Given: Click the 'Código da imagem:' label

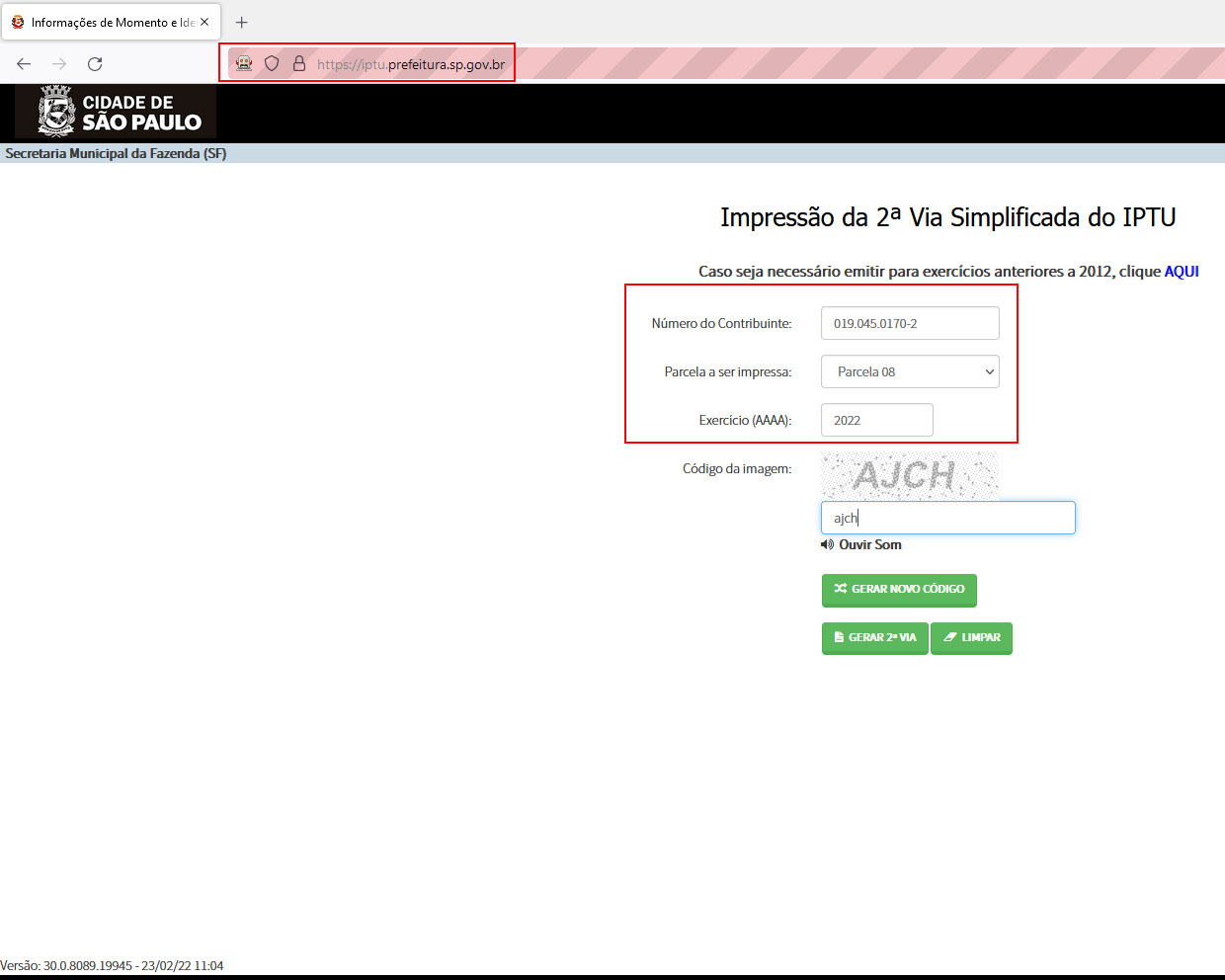Looking at the screenshot, I should pyautogui.click(x=737, y=468).
